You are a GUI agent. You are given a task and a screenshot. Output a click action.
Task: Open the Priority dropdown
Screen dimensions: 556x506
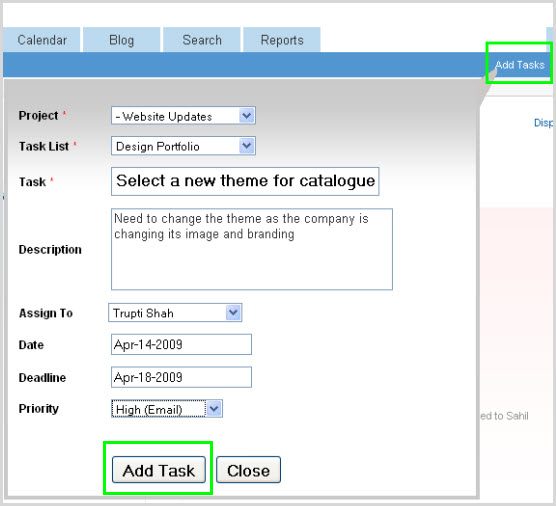click(x=167, y=408)
